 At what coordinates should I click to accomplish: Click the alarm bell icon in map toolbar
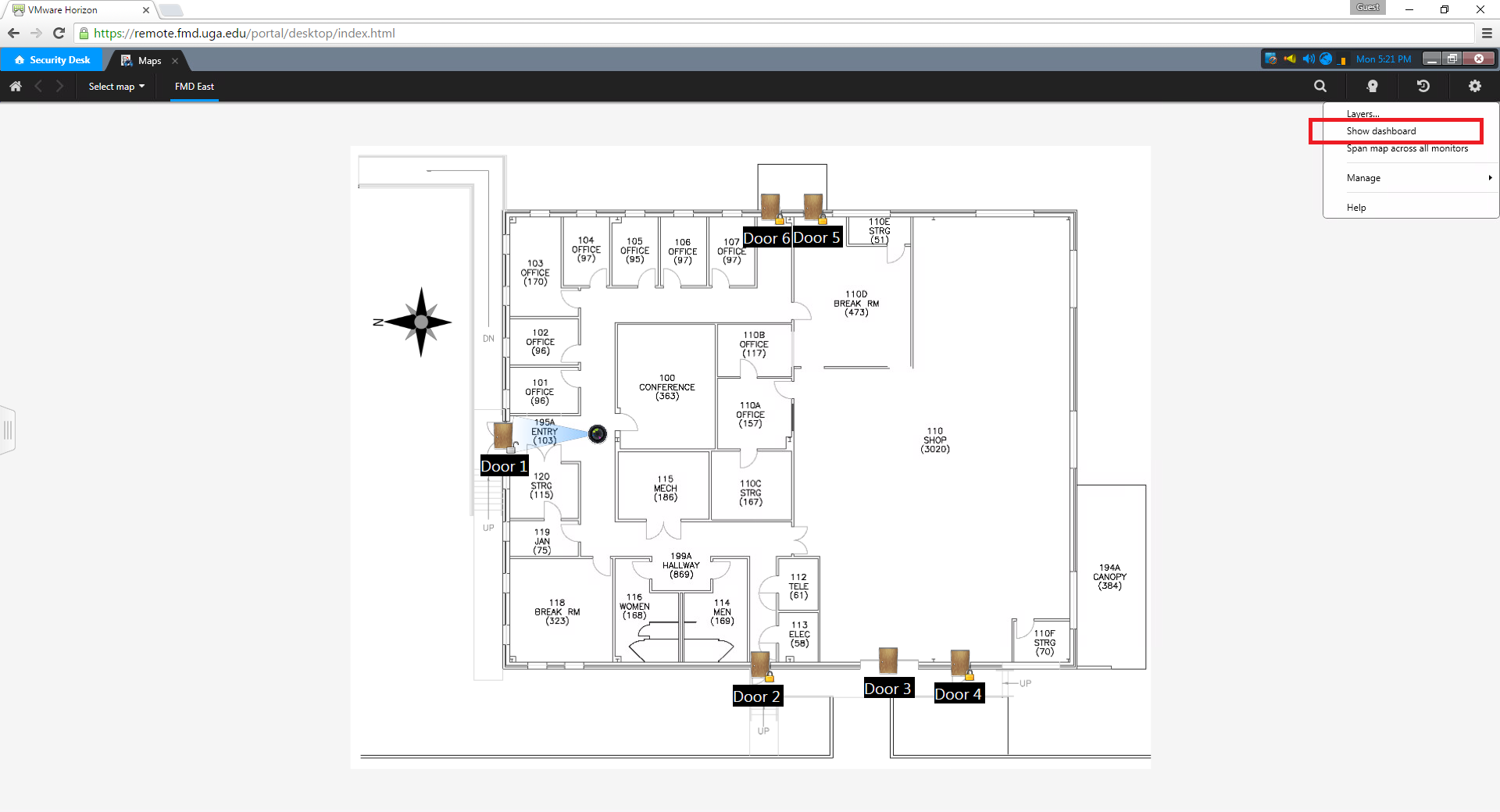[x=1372, y=87]
